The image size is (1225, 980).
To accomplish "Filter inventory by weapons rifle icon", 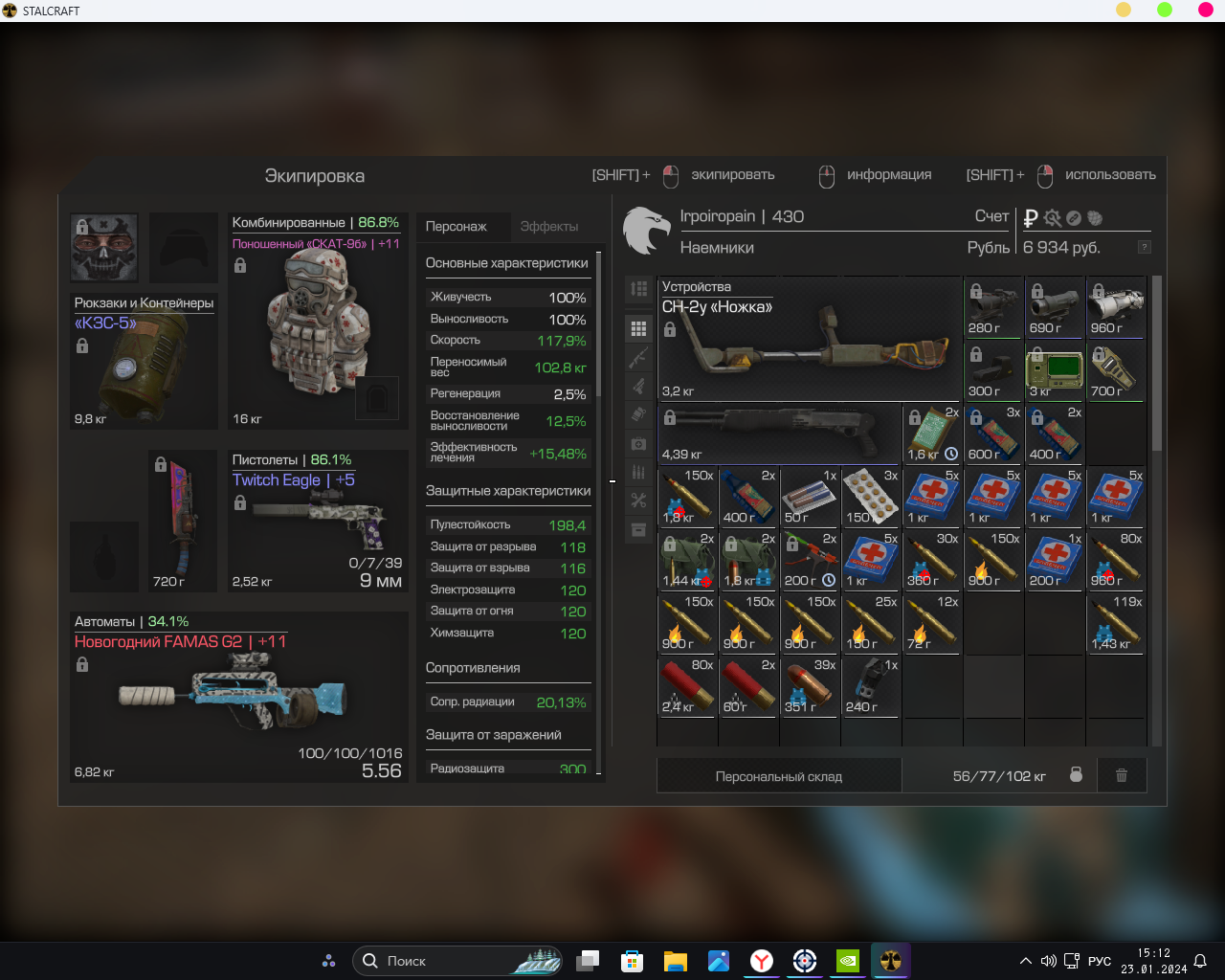I will (638, 357).
